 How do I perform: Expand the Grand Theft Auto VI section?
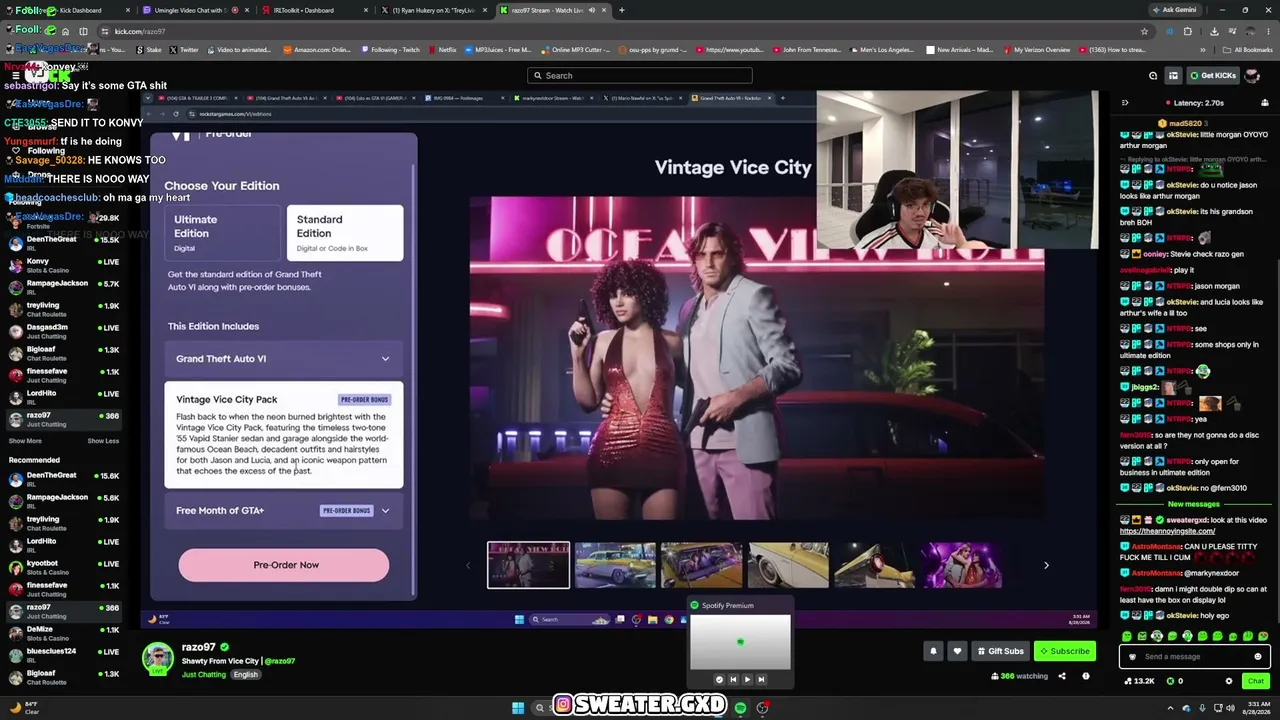click(x=284, y=359)
